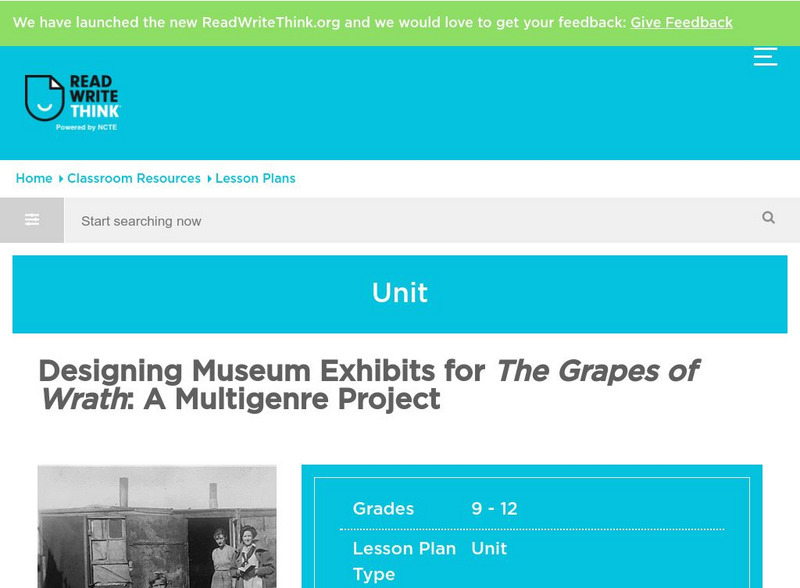Click the Lesson Plan Type label
Screen dimensions: 800x588
[x=404, y=561]
